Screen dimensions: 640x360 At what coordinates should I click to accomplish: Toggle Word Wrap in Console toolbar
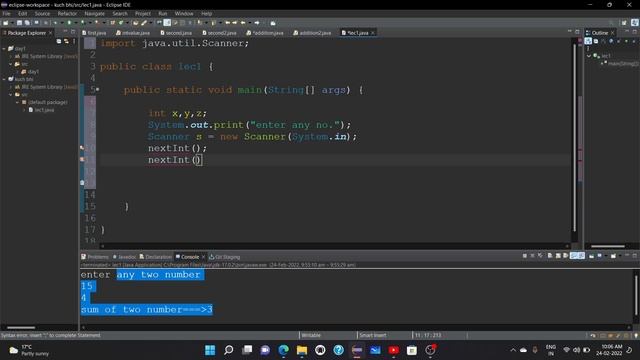pyautogui.click(x=566, y=256)
